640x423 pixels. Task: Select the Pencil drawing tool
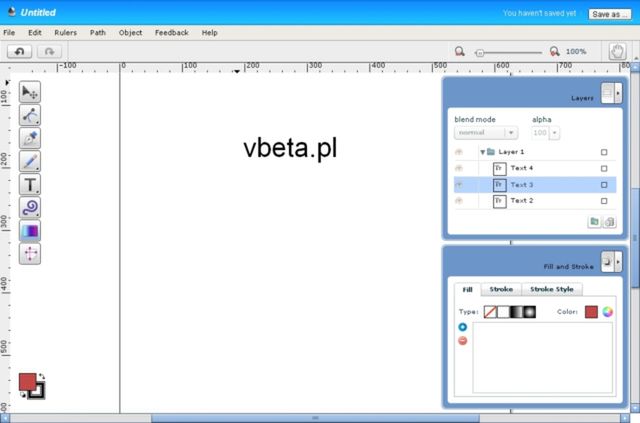(30, 161)
